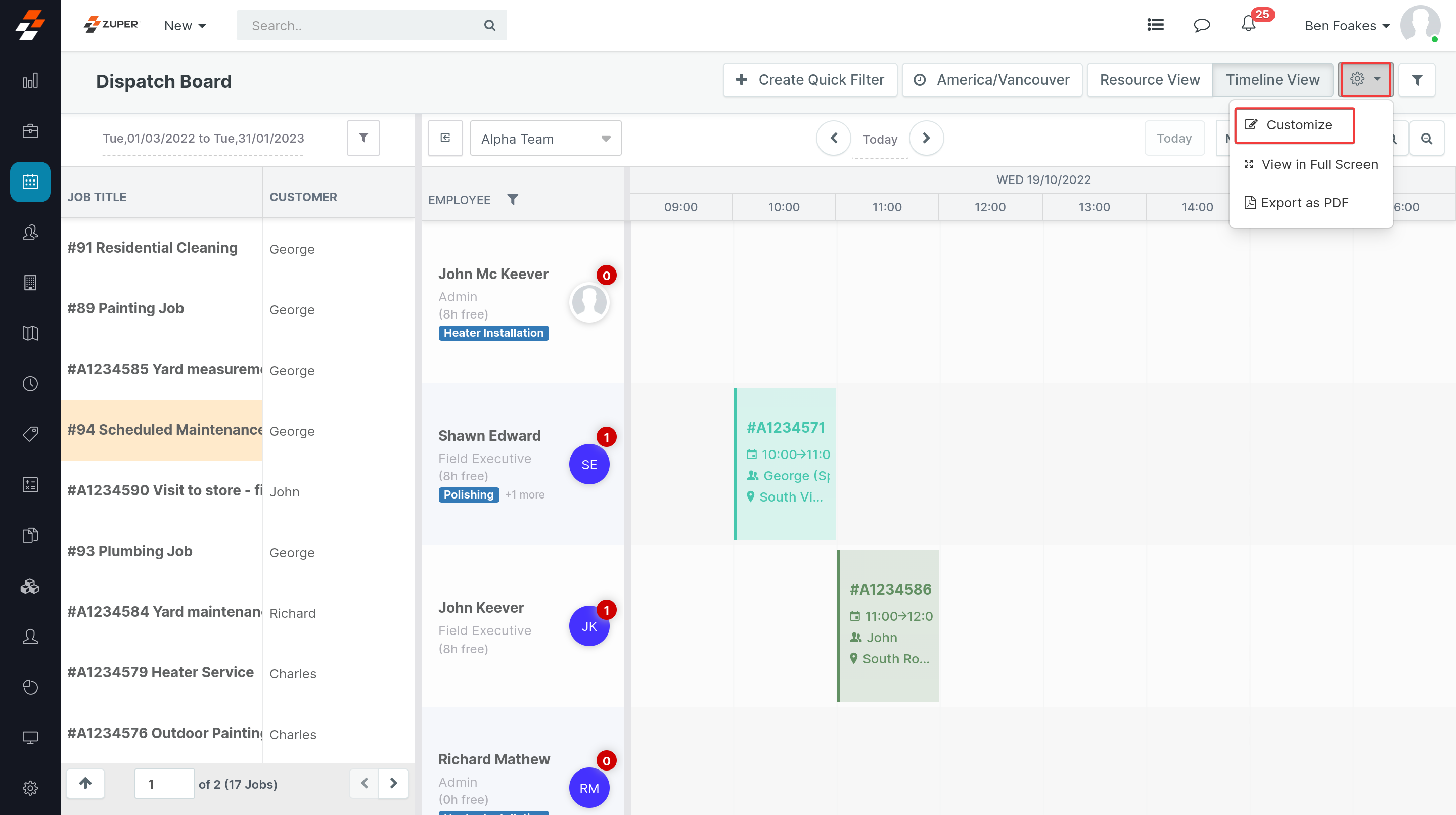Click the America/Vancouver timezone button
This screenshot has height=815, width=1456.
[x=992, y=80]
